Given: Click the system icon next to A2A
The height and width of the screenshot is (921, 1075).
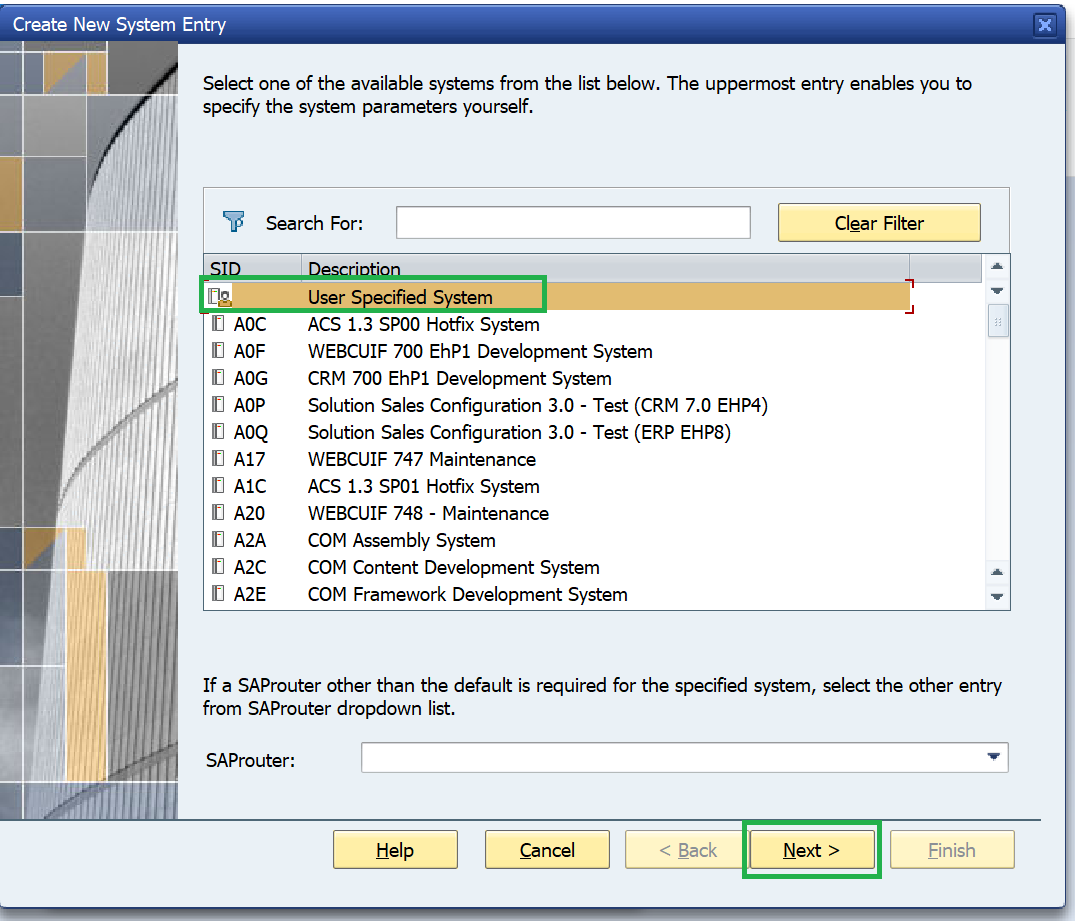Looking at the screenshot, I should pos(218,540).
